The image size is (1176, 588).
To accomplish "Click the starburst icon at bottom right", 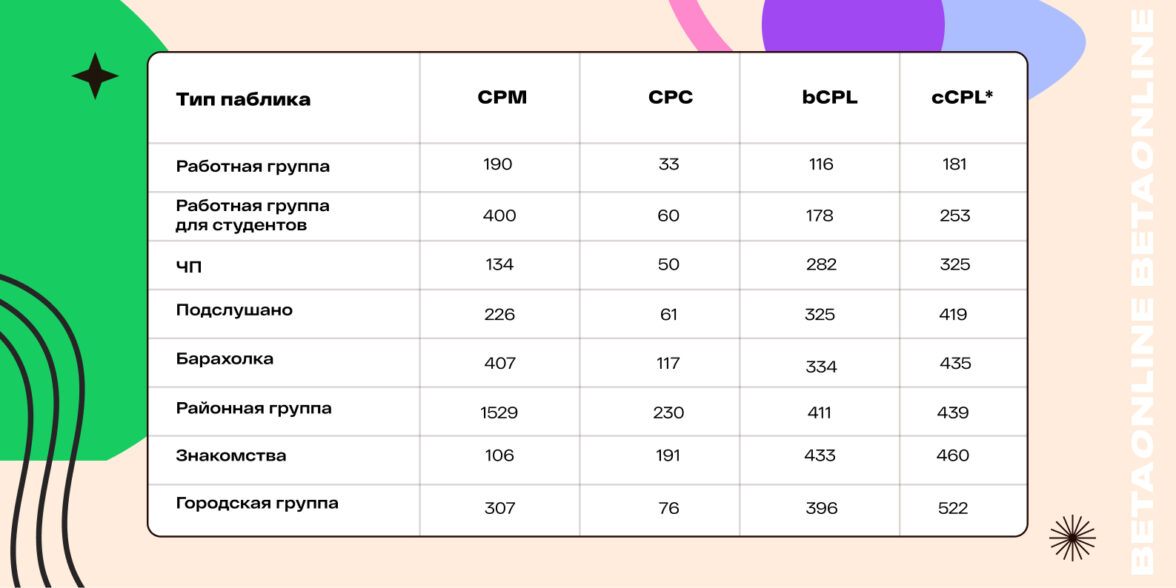I will click(1072, 538).
